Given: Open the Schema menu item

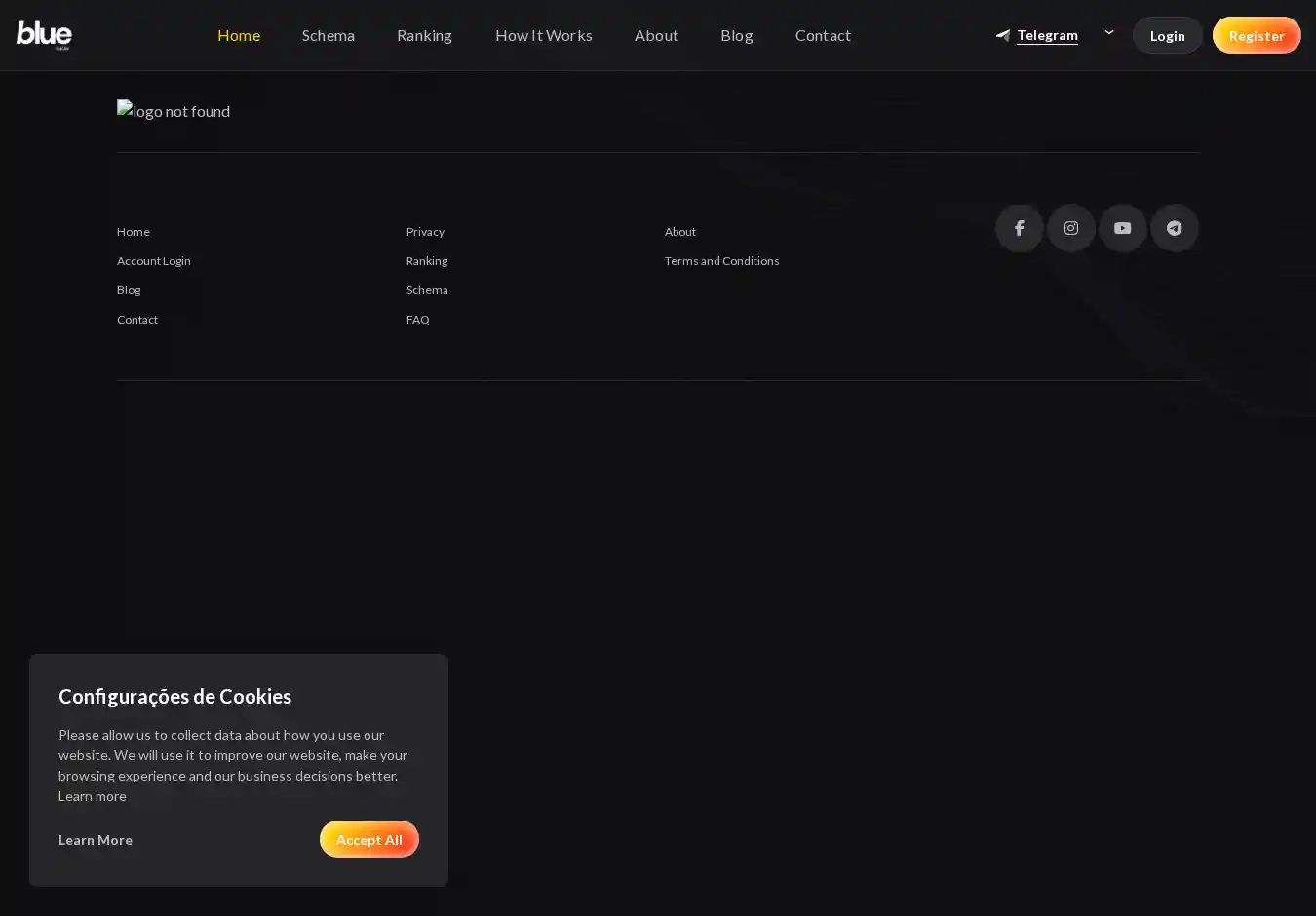Looking at the screenshot, I should (329, 35).
